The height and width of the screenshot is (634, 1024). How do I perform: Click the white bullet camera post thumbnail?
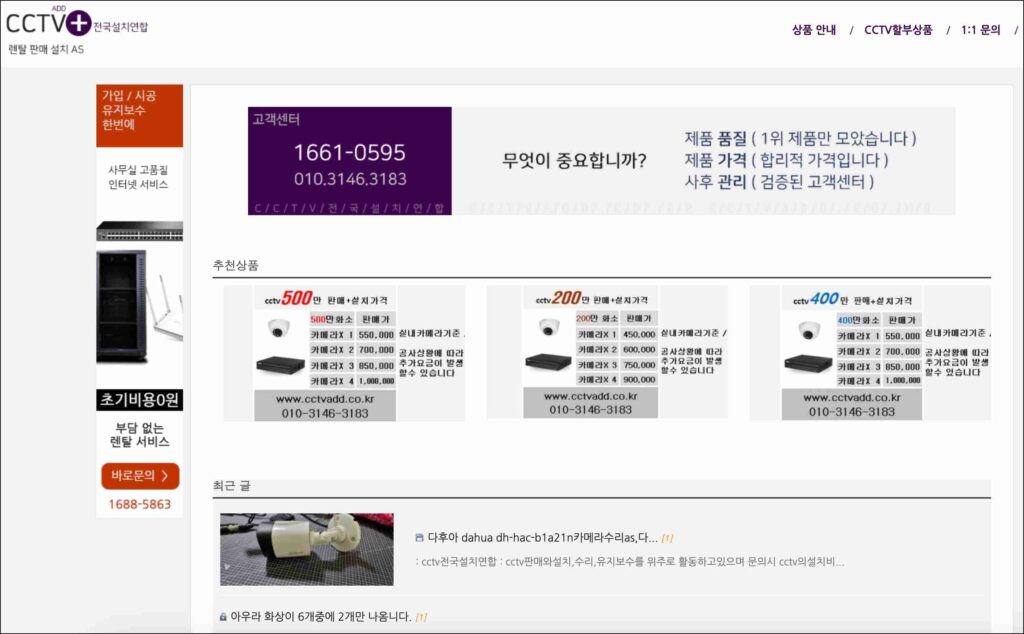tap(306, 549)
